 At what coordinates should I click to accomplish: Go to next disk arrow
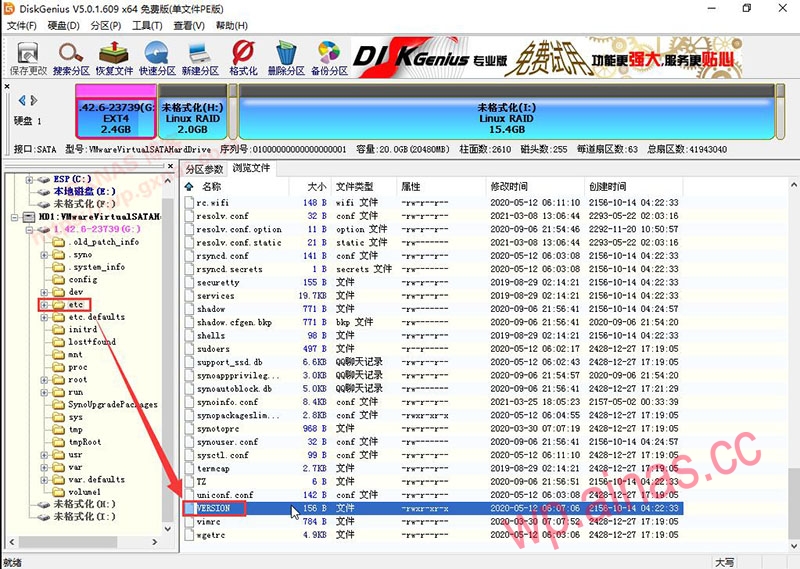[x=34, y=100]
